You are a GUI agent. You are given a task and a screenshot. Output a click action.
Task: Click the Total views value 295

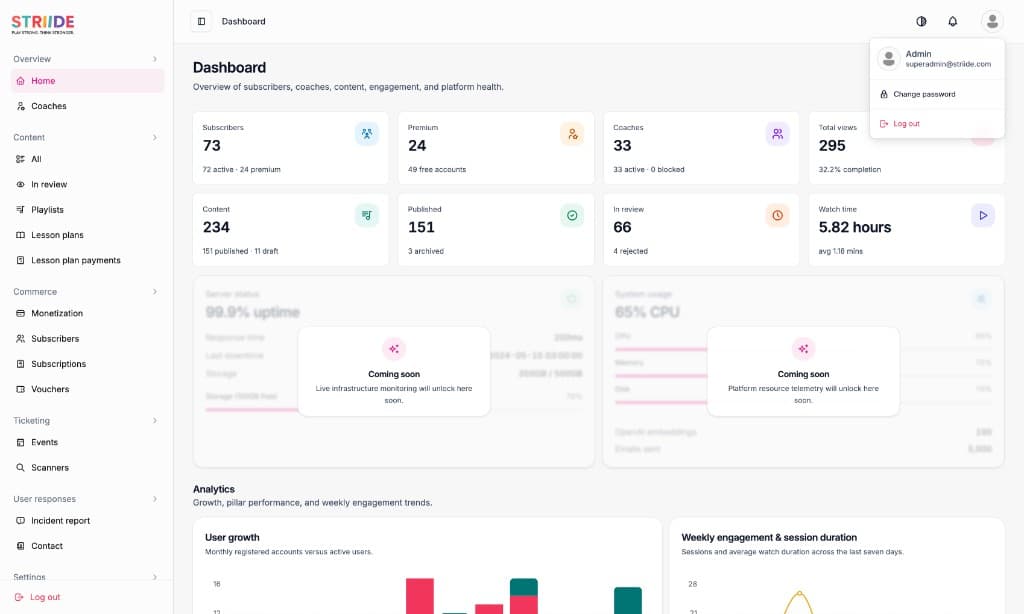(x=832, y=146)
